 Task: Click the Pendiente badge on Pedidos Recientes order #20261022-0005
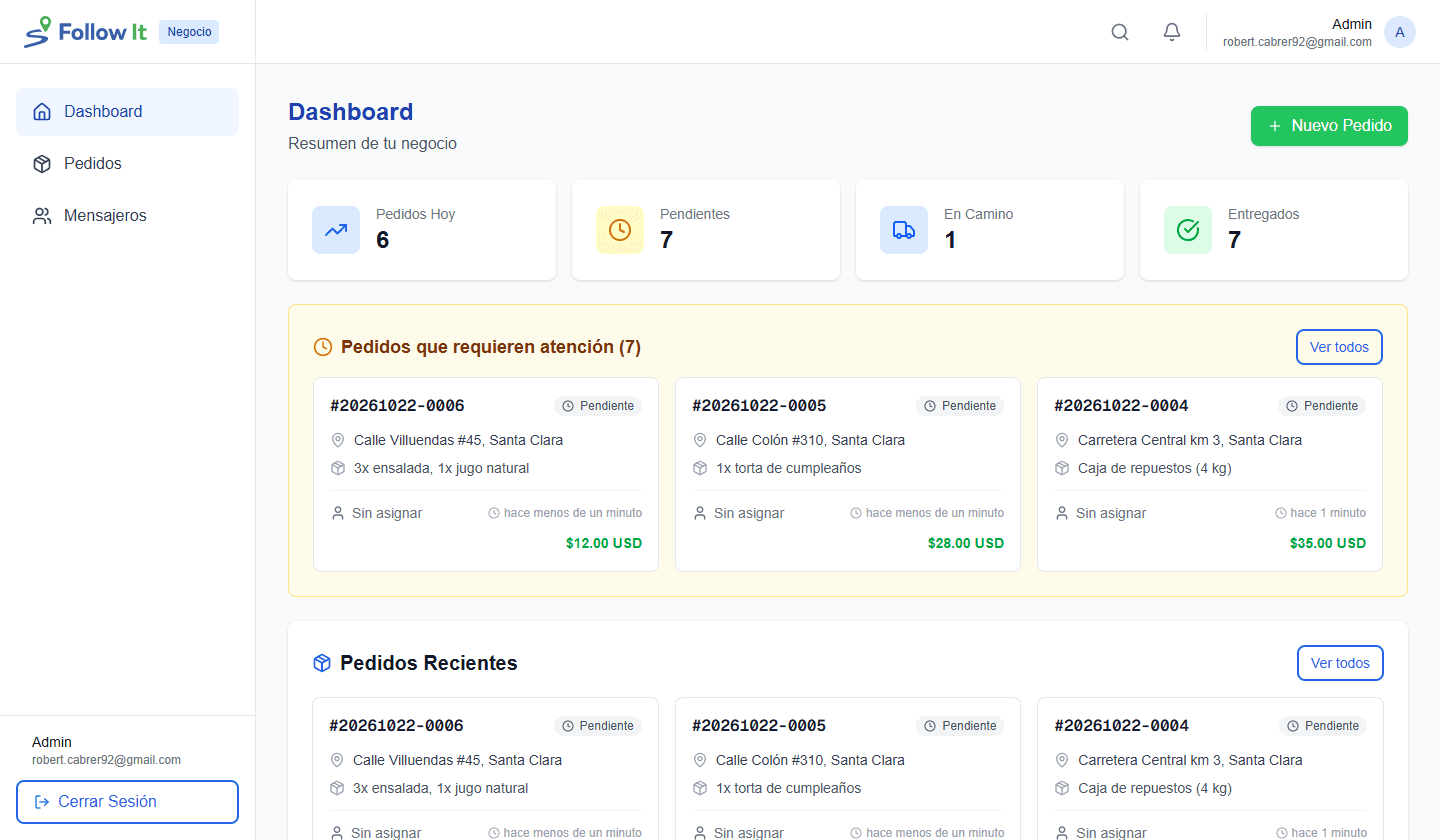(x=961, y=726)
